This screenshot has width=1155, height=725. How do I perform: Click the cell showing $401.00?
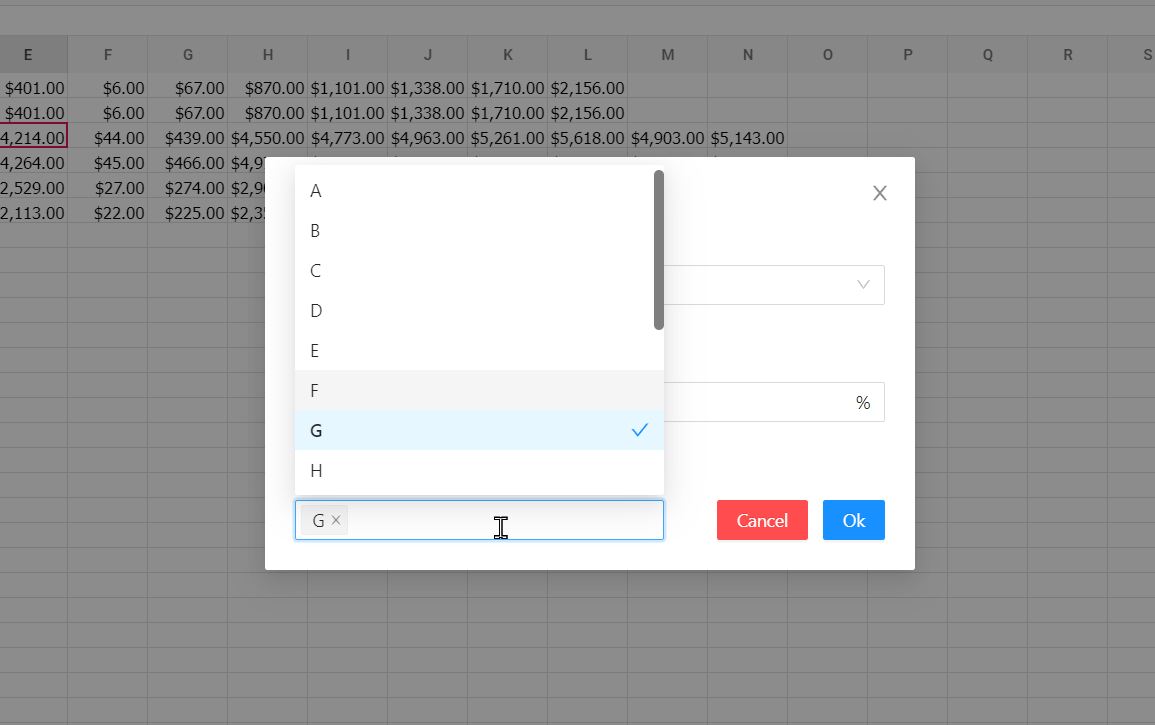click(x=35, y=87)
